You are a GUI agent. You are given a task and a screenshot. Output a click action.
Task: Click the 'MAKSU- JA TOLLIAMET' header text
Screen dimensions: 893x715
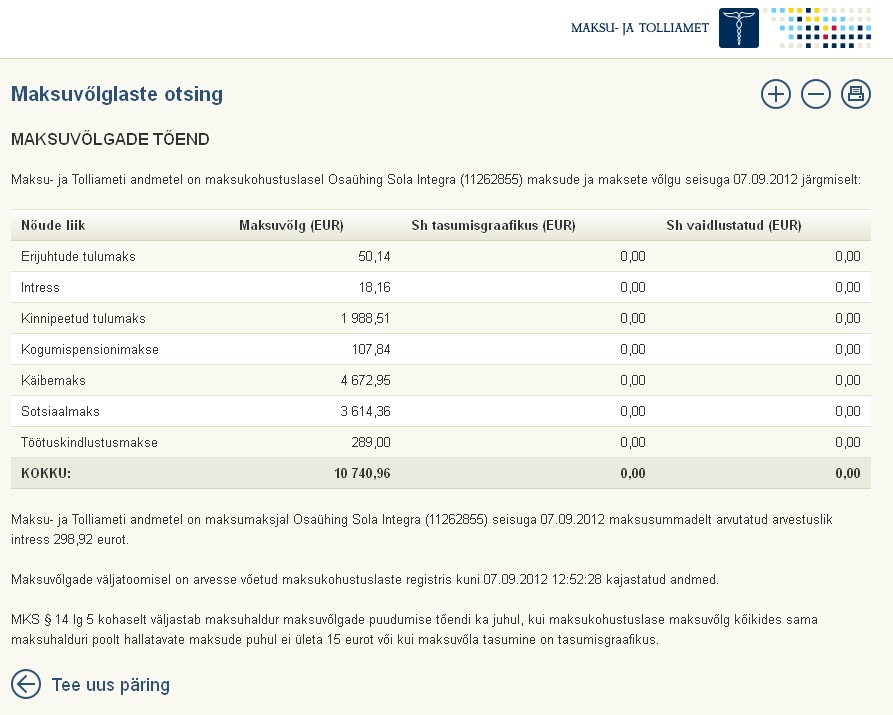[x=640, y=28]
